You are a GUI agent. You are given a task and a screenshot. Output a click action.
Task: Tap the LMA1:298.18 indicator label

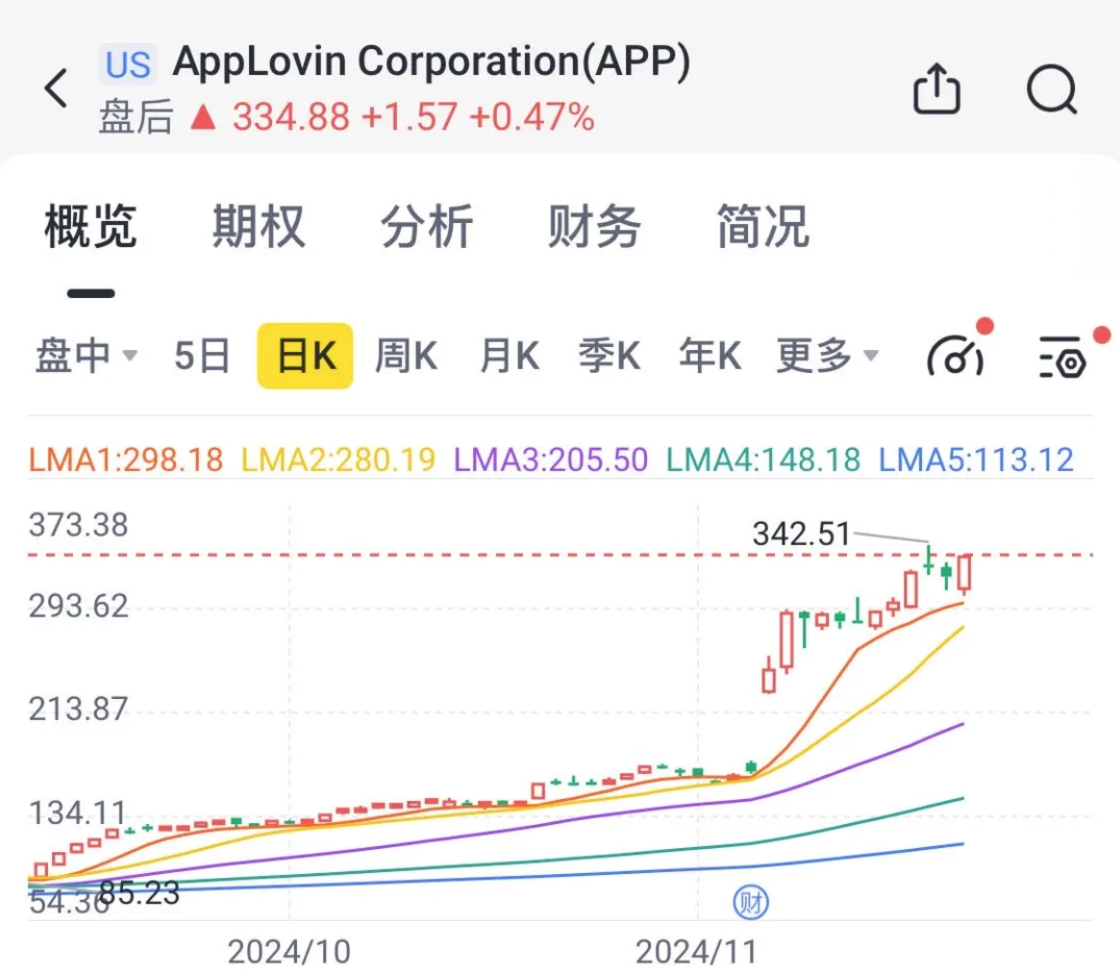(x=126, y=460)
